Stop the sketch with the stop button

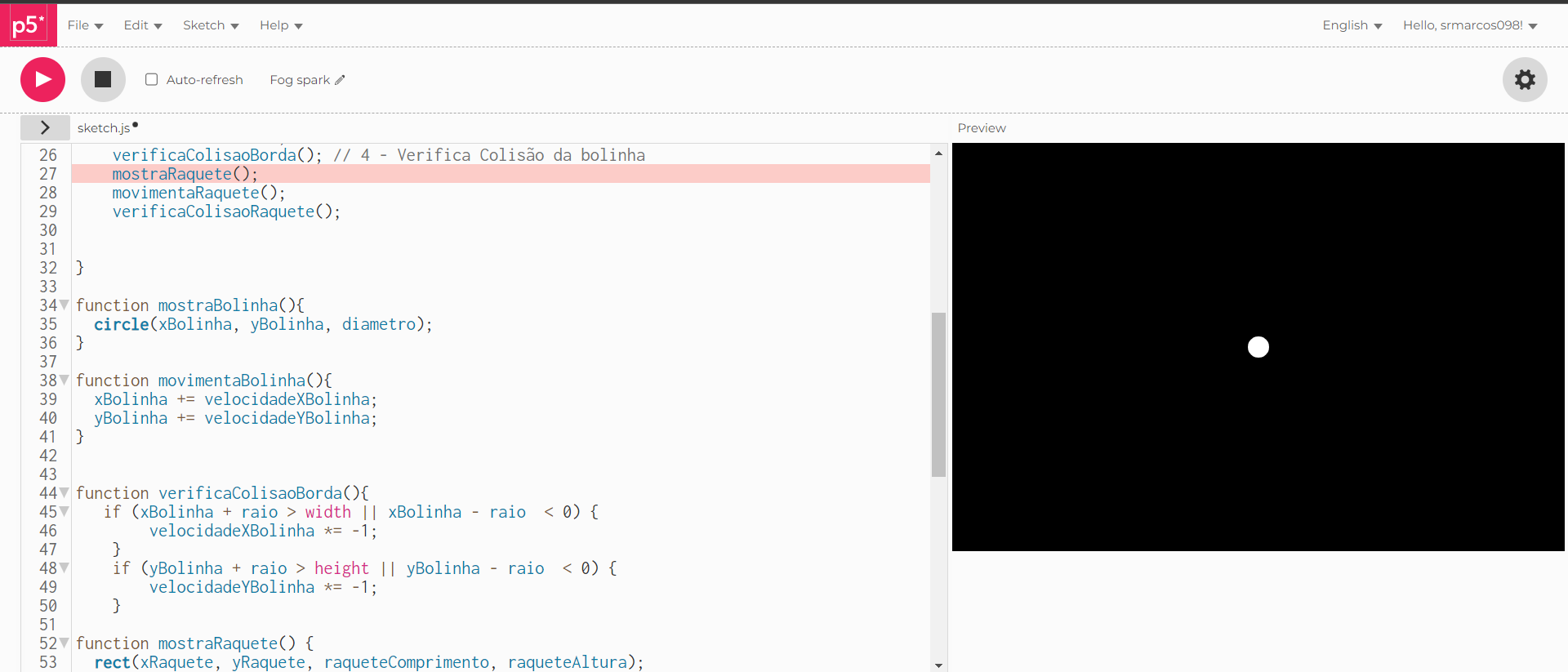pyautogui.click(x=103, y=79)
